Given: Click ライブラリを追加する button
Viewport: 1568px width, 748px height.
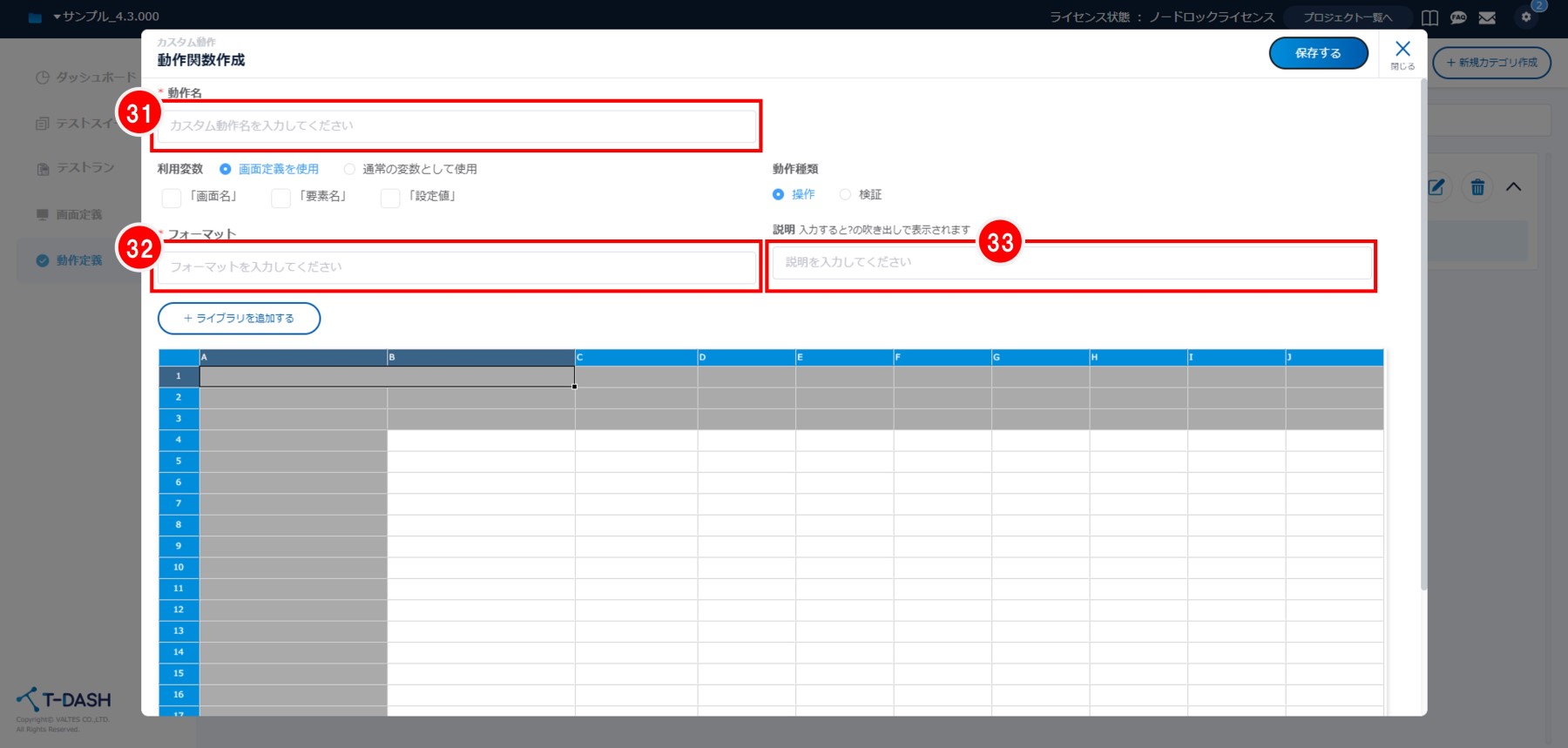Looking at the screenshot, I should click(x=239, y=319).
